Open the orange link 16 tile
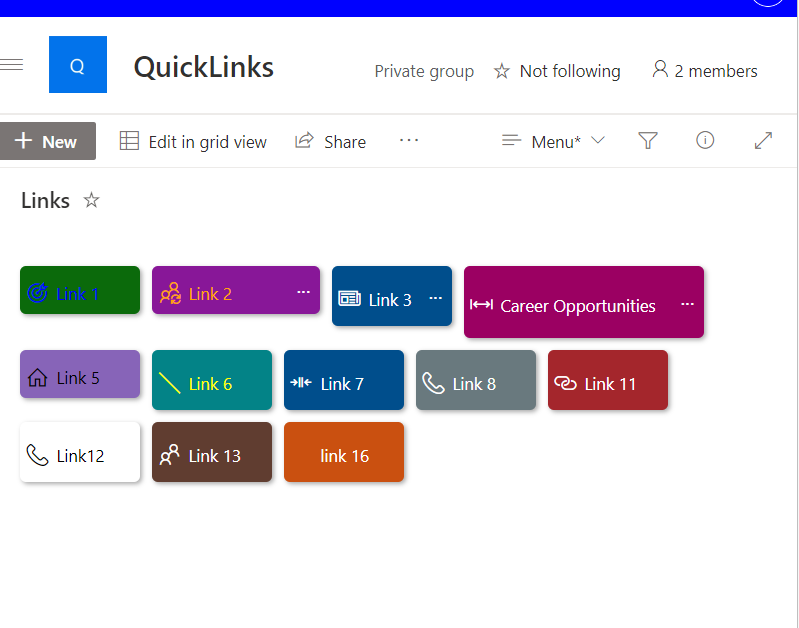The height and width of the screenshot is (628, 799). tap(344, 452)
